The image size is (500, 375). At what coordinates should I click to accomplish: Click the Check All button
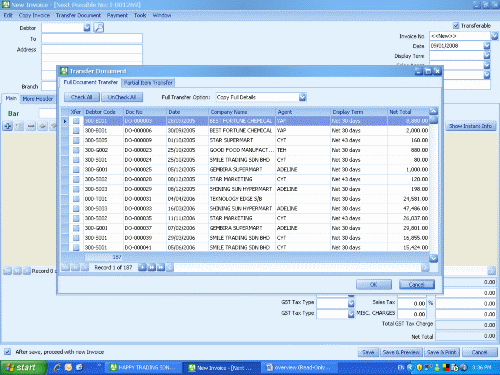pyautogui.click(x=82, y=97)
